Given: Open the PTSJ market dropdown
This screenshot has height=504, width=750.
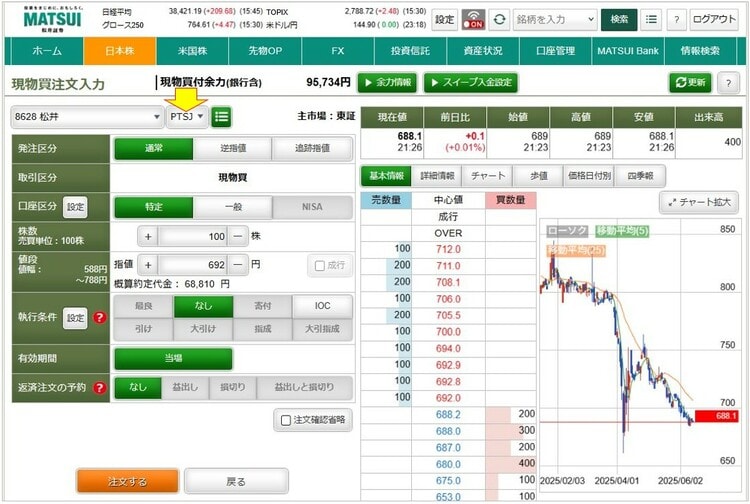Looking at the screenshot, I should tap(187, 117).
